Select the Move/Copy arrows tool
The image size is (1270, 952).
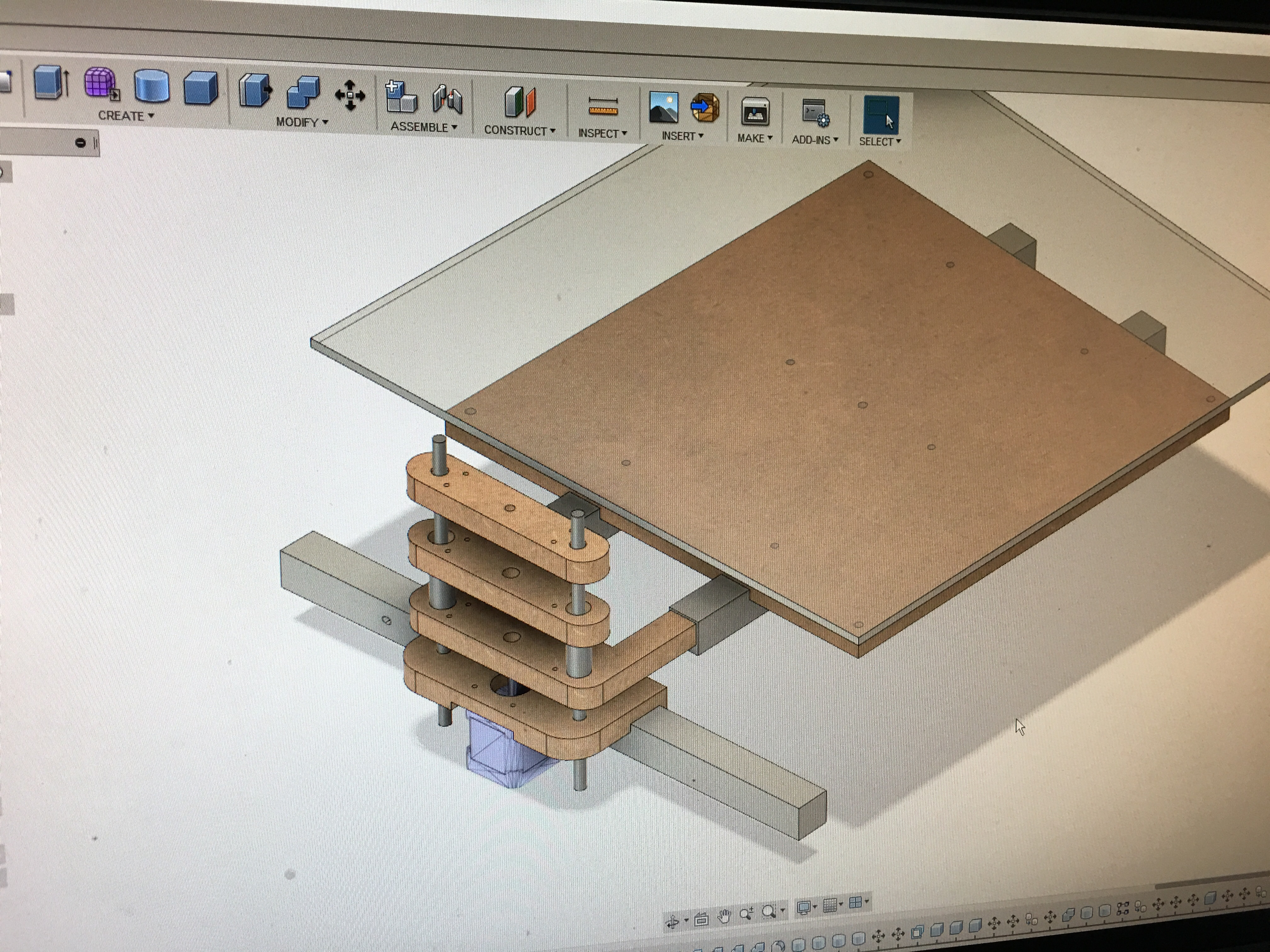350,95
